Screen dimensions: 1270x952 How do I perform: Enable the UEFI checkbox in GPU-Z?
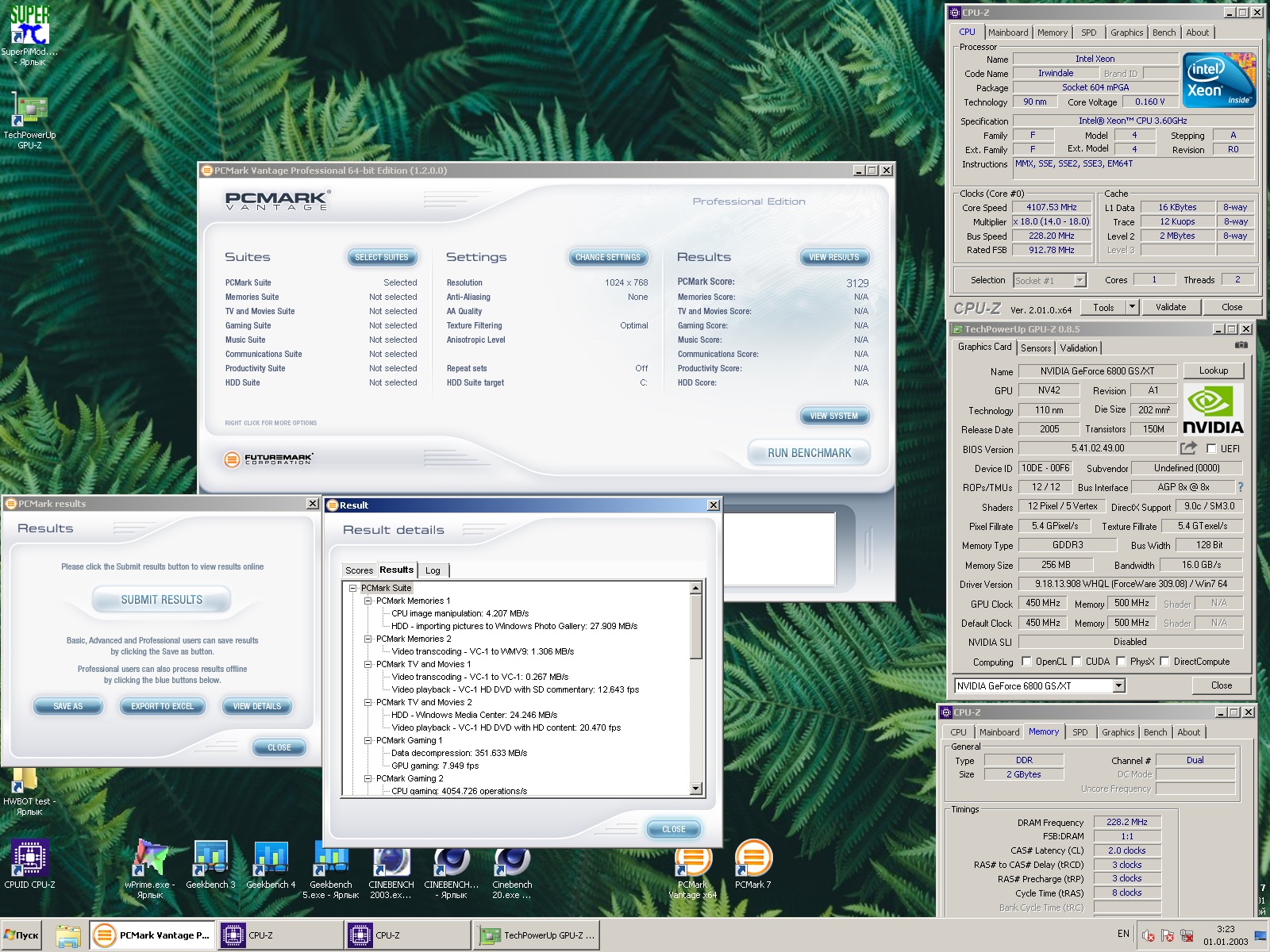tap(1211, 449)
